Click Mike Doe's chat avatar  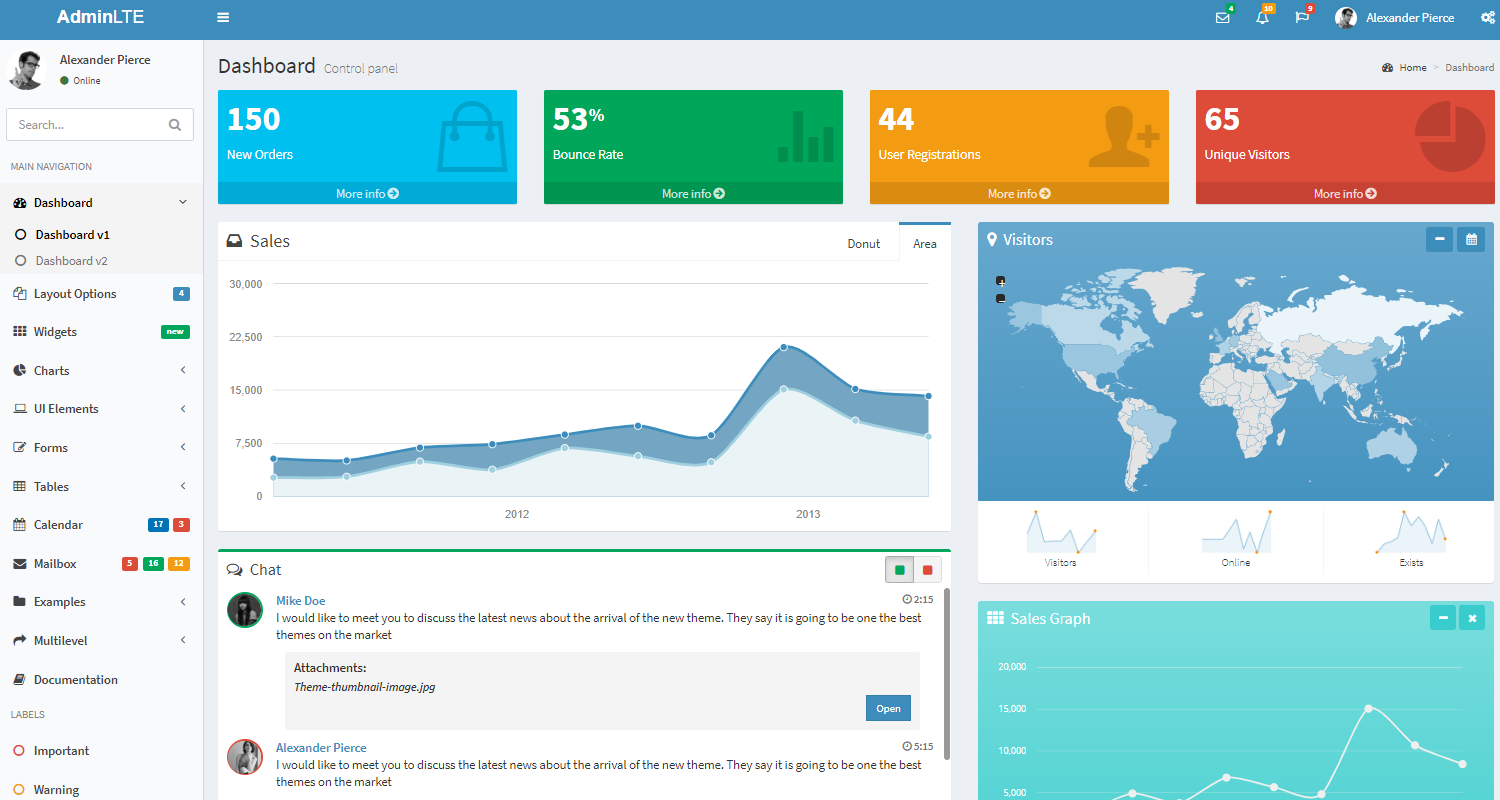(245, 610)
